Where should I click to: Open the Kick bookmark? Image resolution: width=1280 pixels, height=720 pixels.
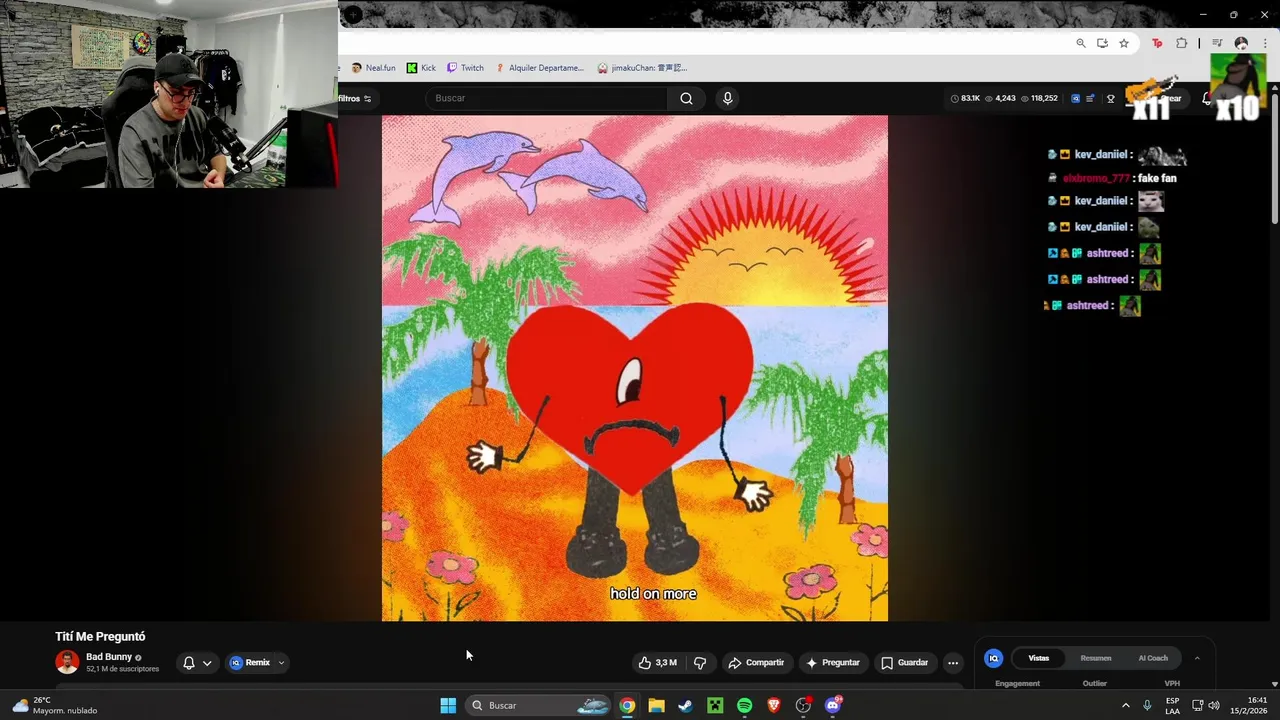421,68
